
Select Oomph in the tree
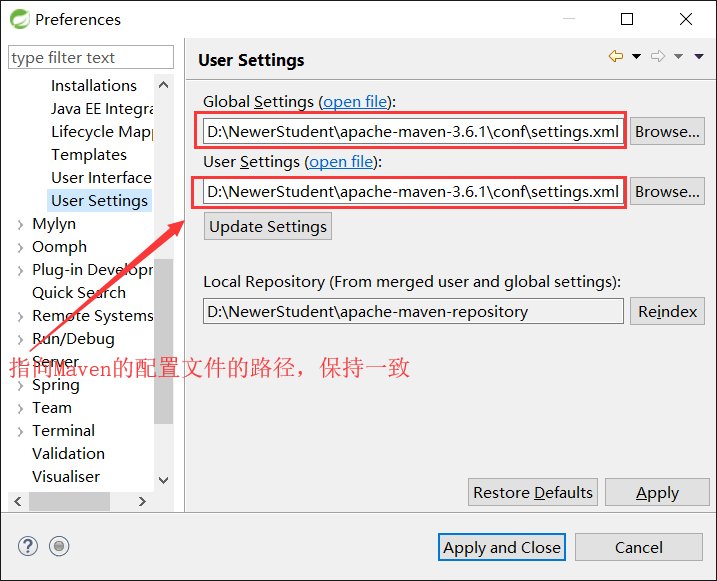click(59, 246)
